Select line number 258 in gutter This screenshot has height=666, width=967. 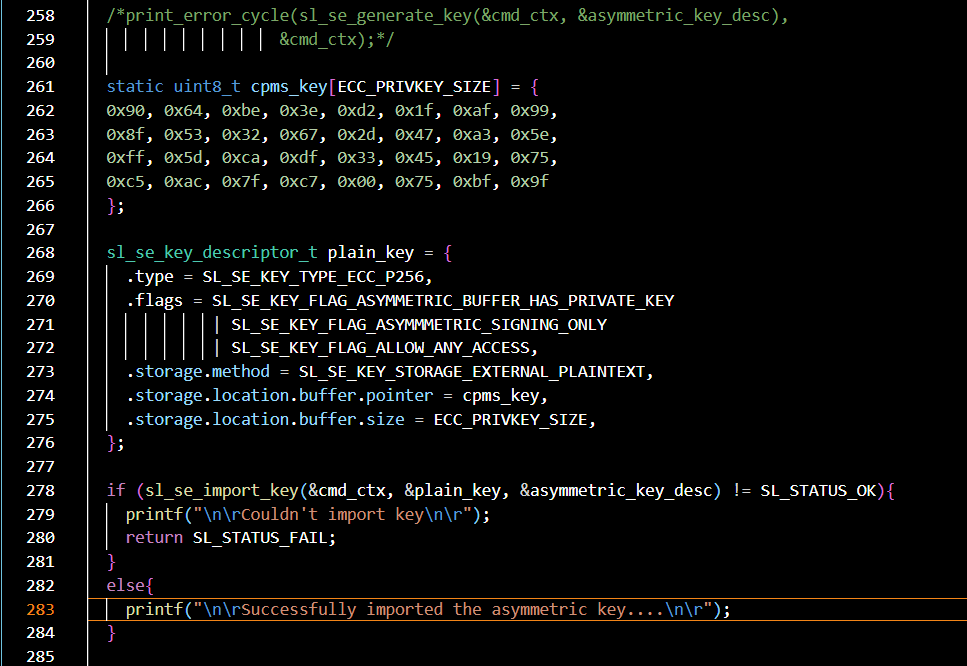(x=41, y=15)
